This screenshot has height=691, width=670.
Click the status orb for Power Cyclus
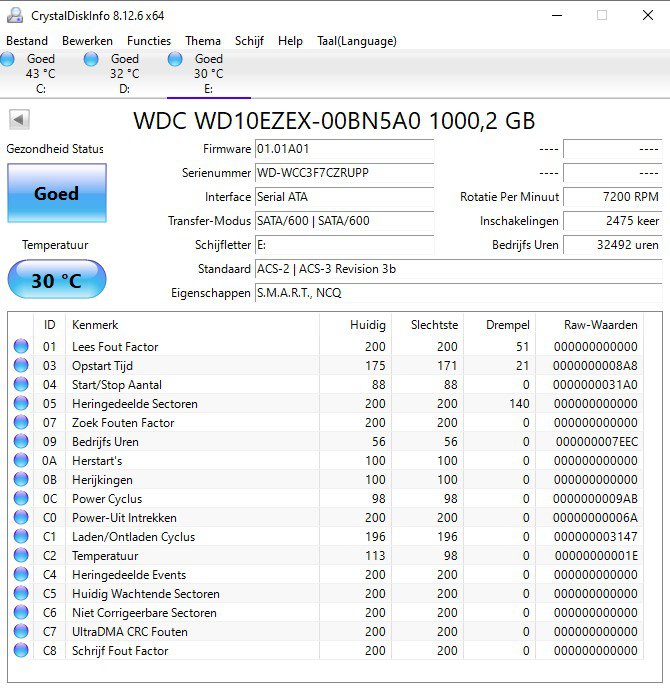click(x=21, y=498)
